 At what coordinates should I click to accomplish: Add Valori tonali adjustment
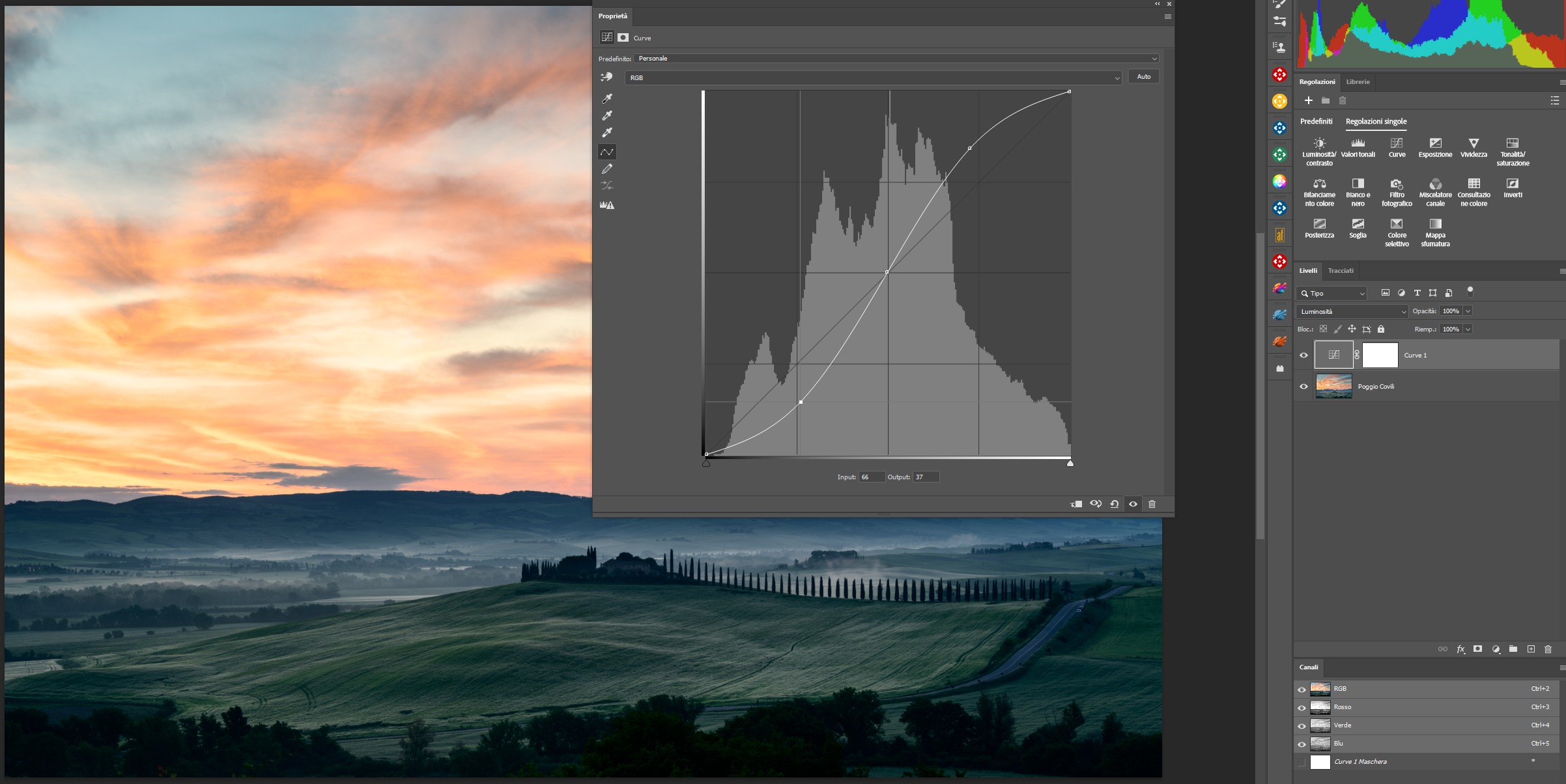click(1358, 147)
